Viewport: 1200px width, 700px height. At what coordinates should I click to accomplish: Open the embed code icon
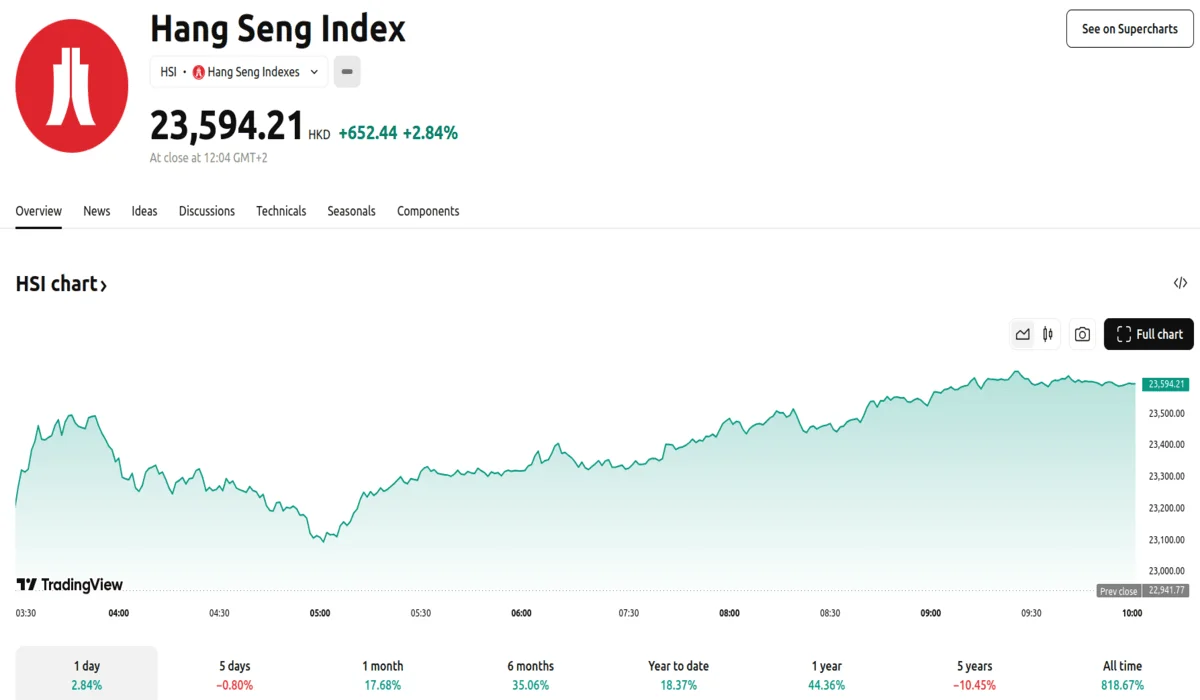(x=1180, y=283)
